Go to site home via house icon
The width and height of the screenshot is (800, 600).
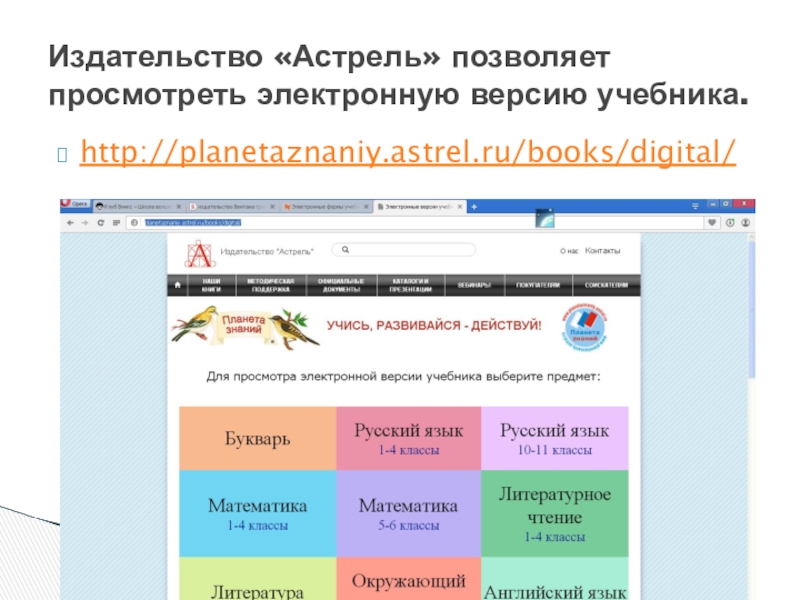[177, 285]
